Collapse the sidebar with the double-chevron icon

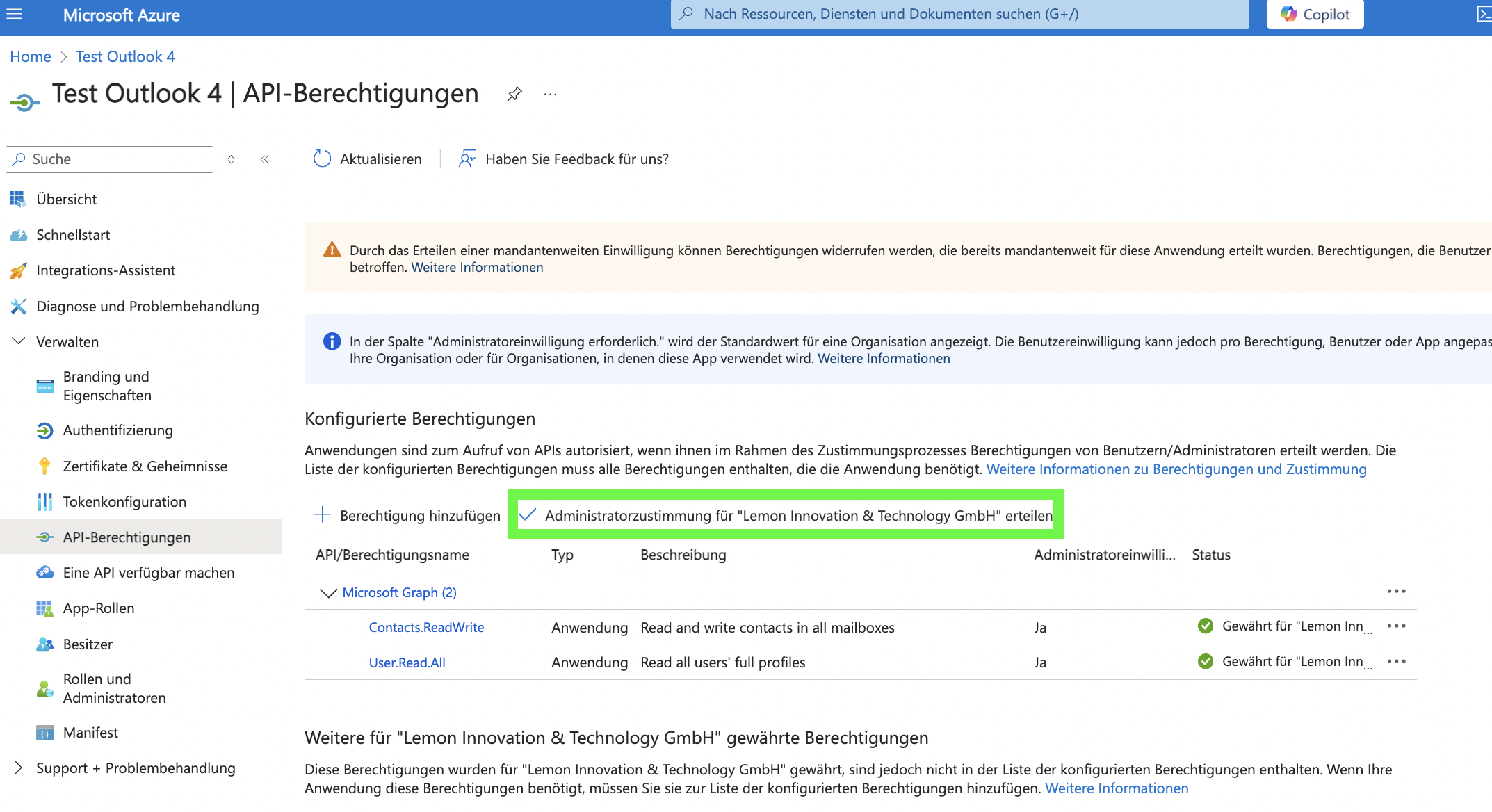pos(264,159)
